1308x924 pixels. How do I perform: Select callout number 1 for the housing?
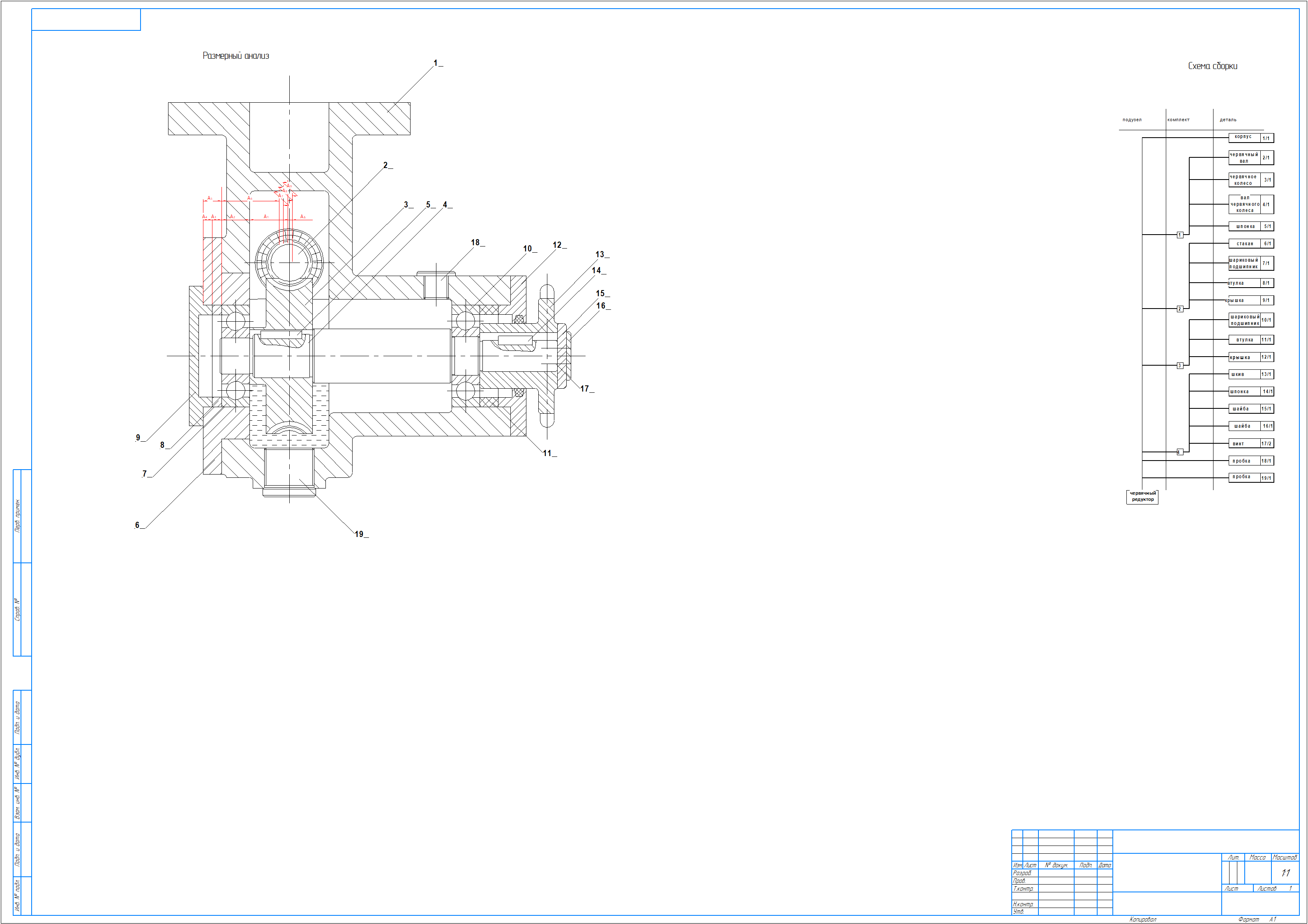coord(436,63)
